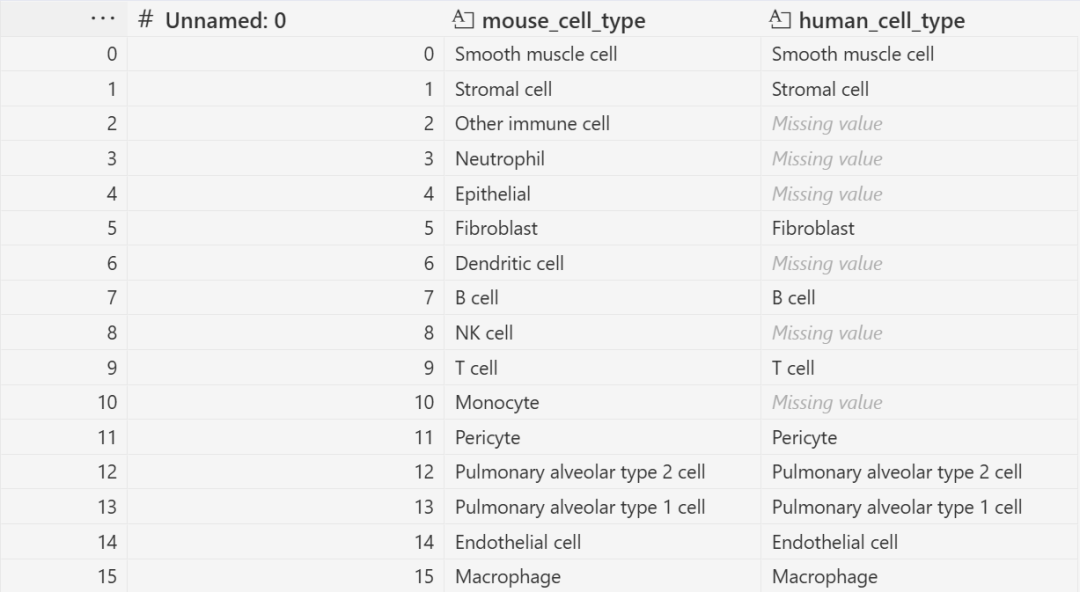The image size is (1080, 592).
Task: Click the Neutrophil cell in mouse_cell_type
Action: point(500,159)
